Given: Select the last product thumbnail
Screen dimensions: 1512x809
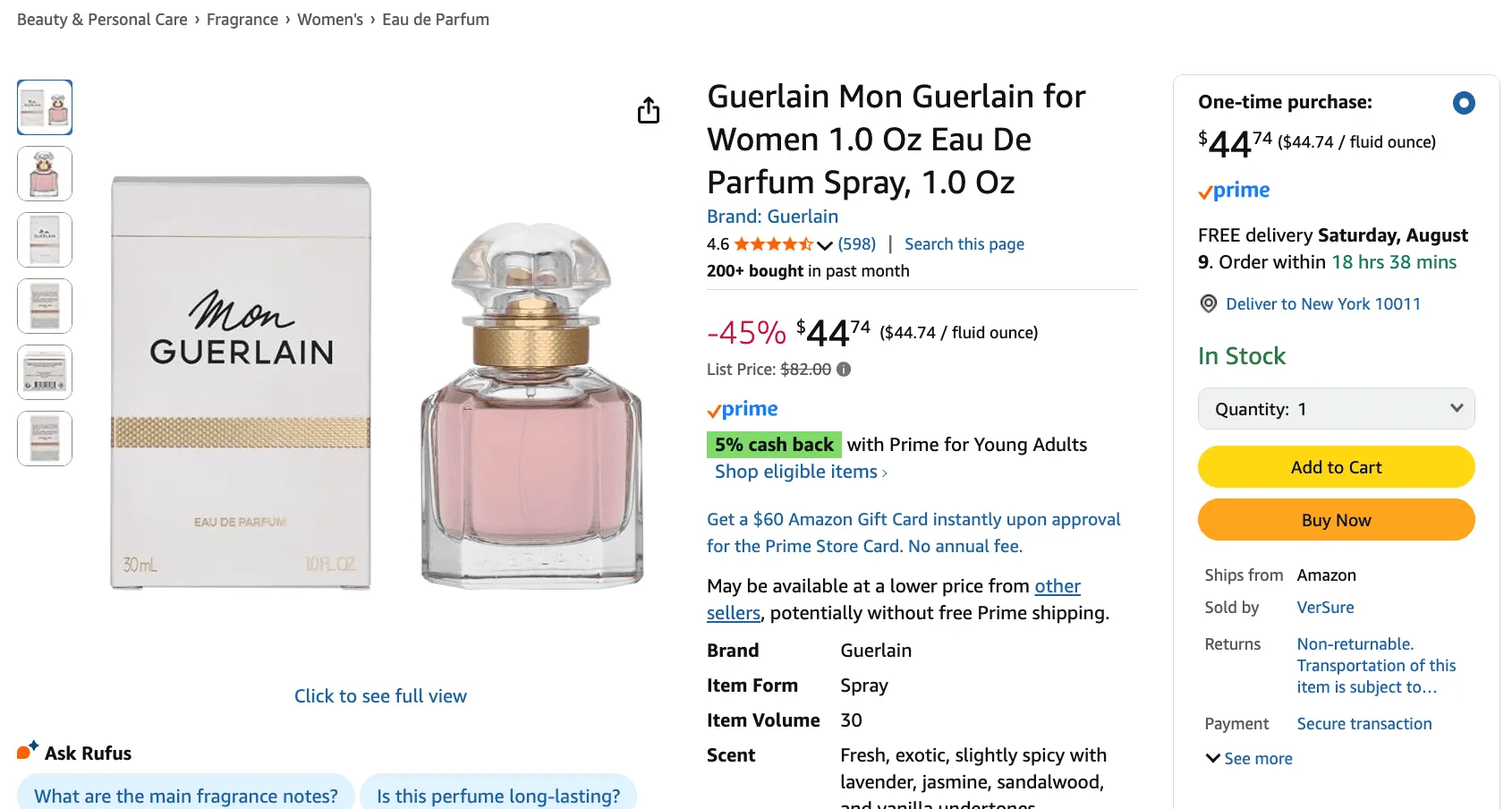Looking at the screenshot, I should click(x=45, y=439).
